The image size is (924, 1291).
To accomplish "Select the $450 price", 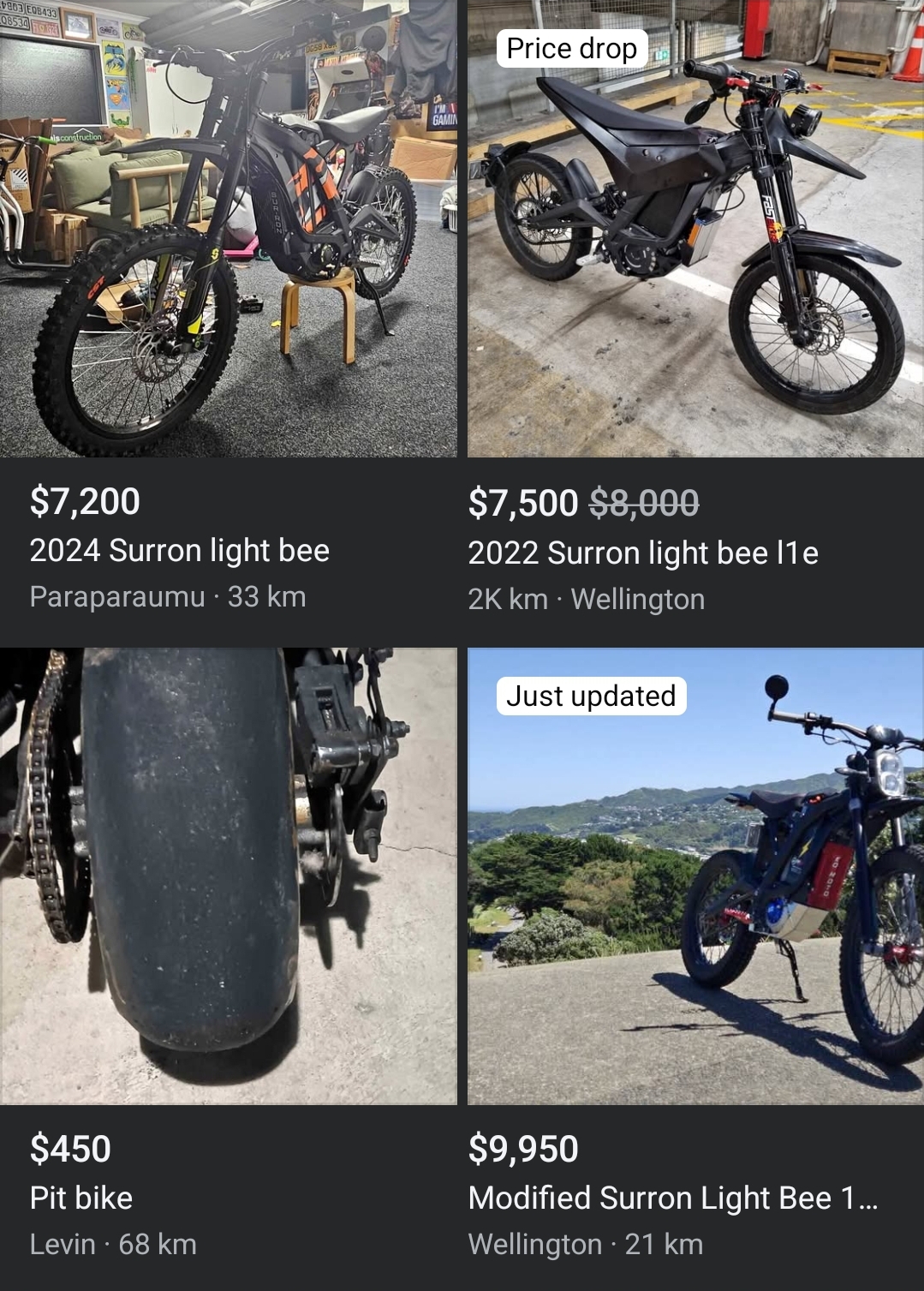I will 70,1149.
